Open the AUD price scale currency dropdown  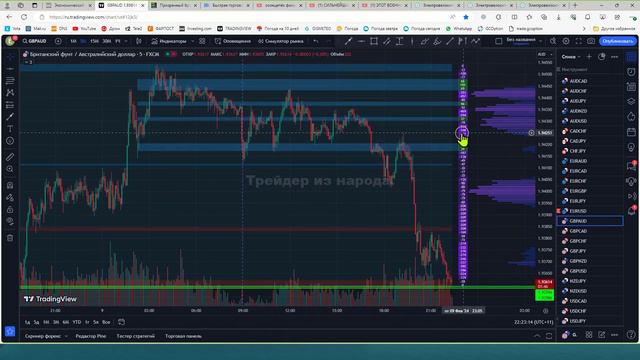tap(544, 54)
